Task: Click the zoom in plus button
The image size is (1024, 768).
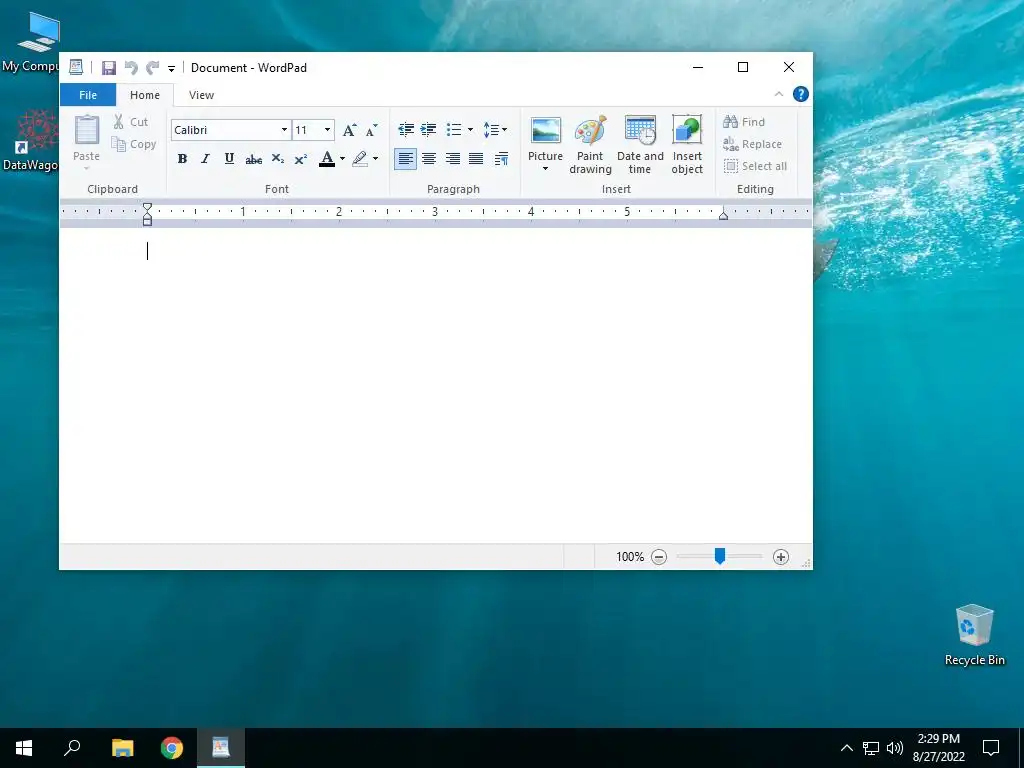Action: tap(780, 557)
